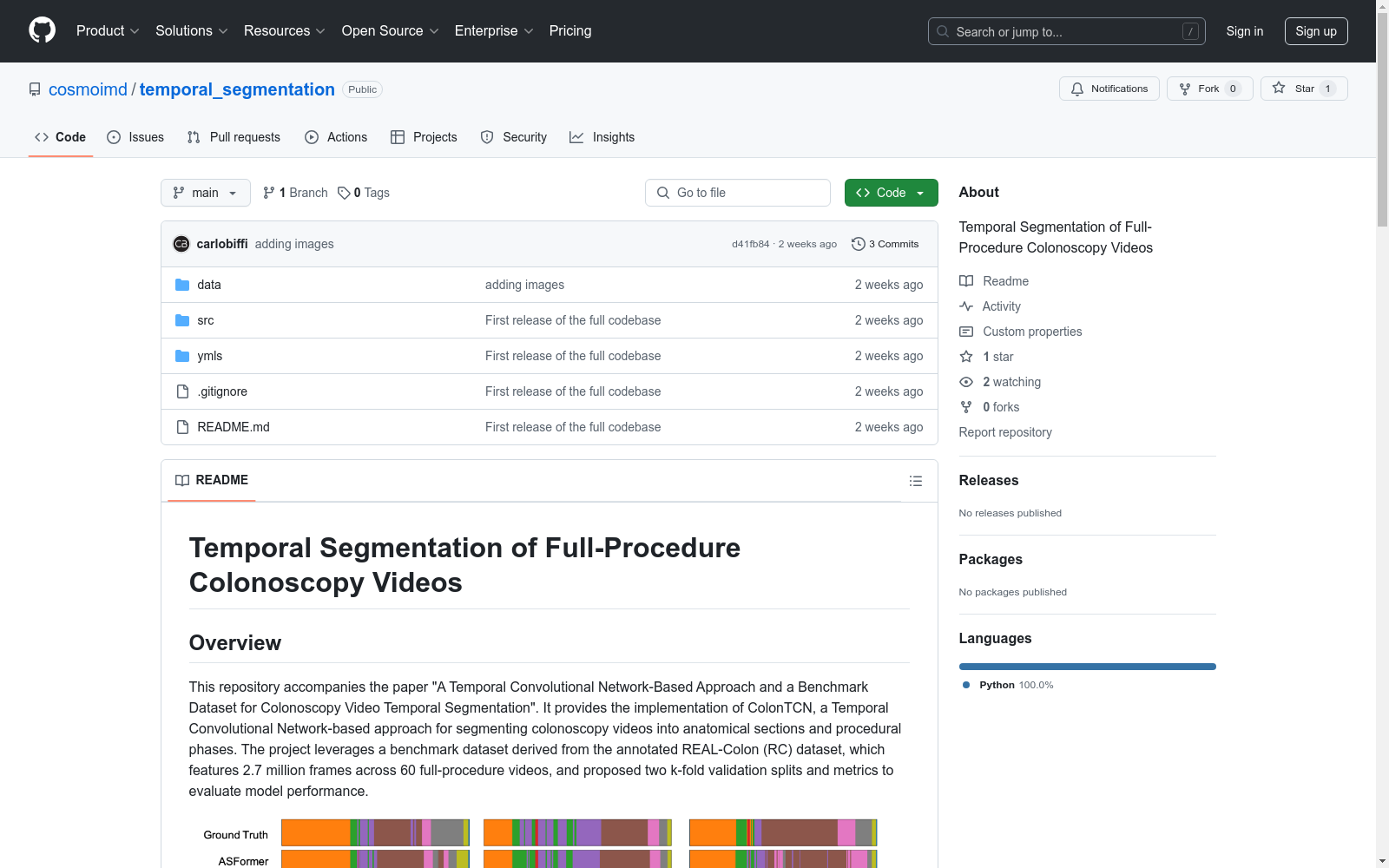Click the README.md file icon

182,427
